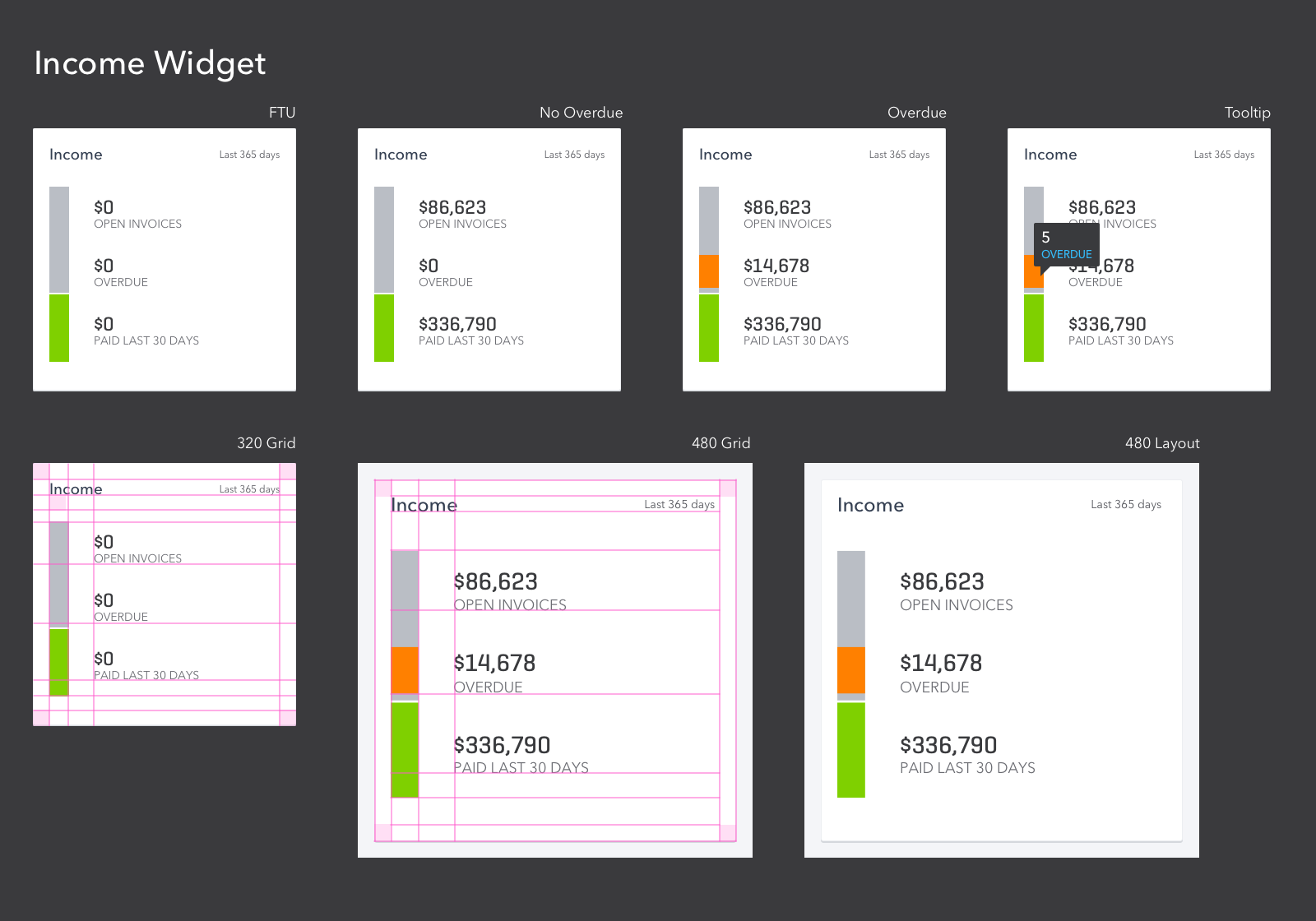The image size is (1316, 921).
Task: Click green bar segment in 480 Layout widget
Action: [x=851, y=750]
